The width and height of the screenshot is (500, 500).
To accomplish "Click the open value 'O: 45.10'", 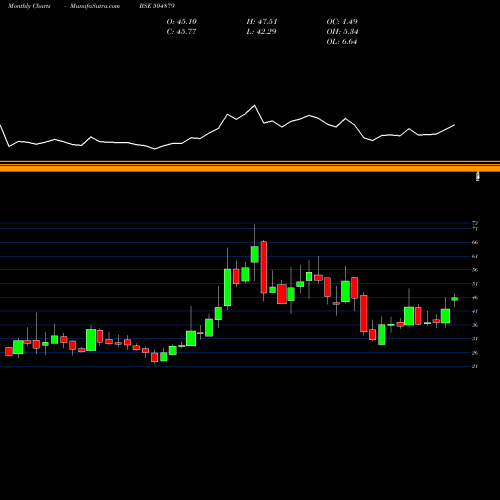I will (182, 22).
